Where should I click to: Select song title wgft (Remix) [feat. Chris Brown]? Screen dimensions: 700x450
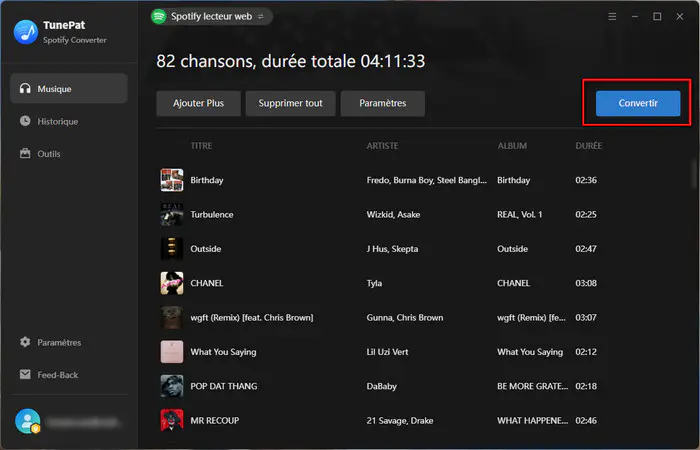(252, 317)
